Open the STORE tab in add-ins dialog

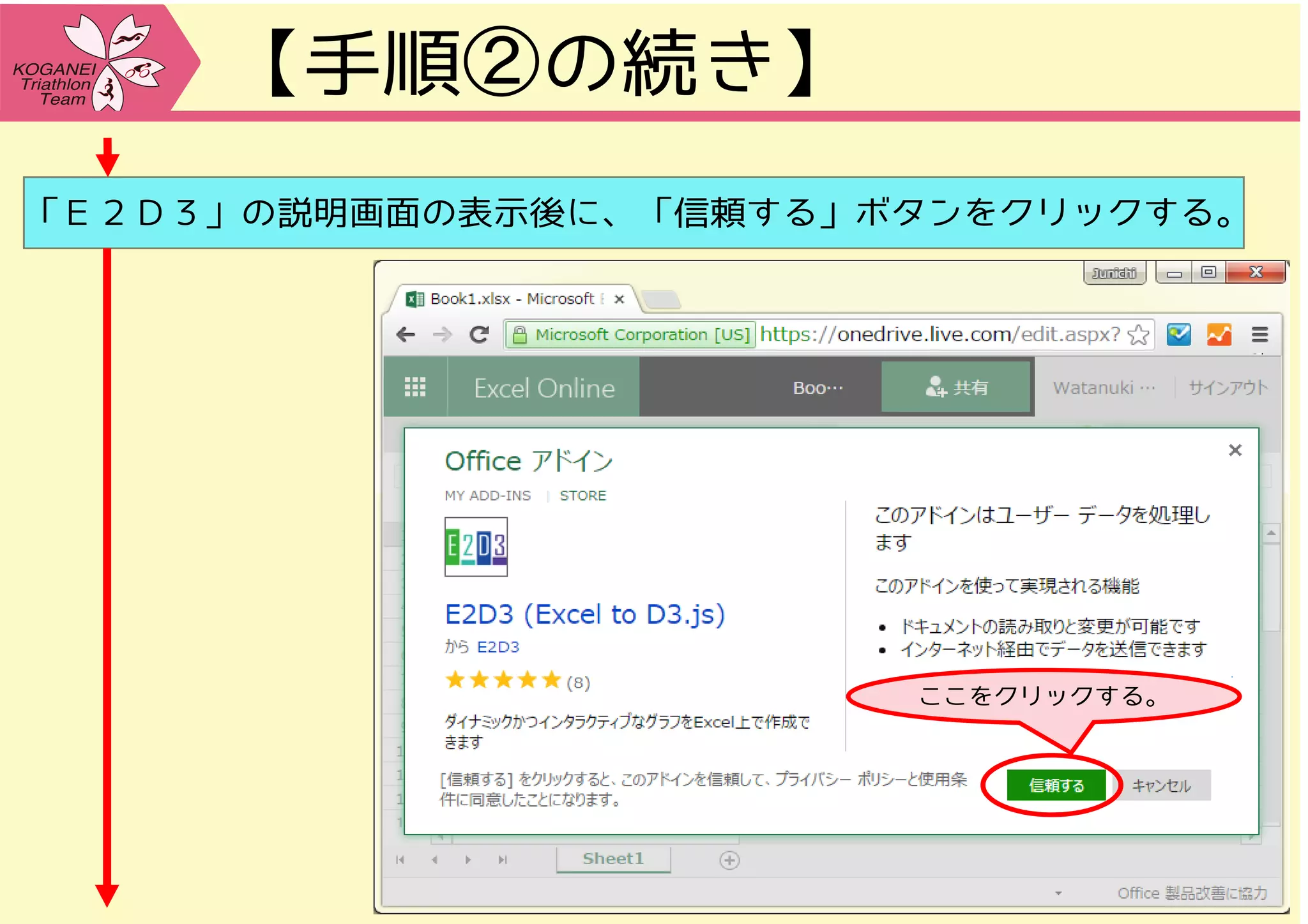582,496
